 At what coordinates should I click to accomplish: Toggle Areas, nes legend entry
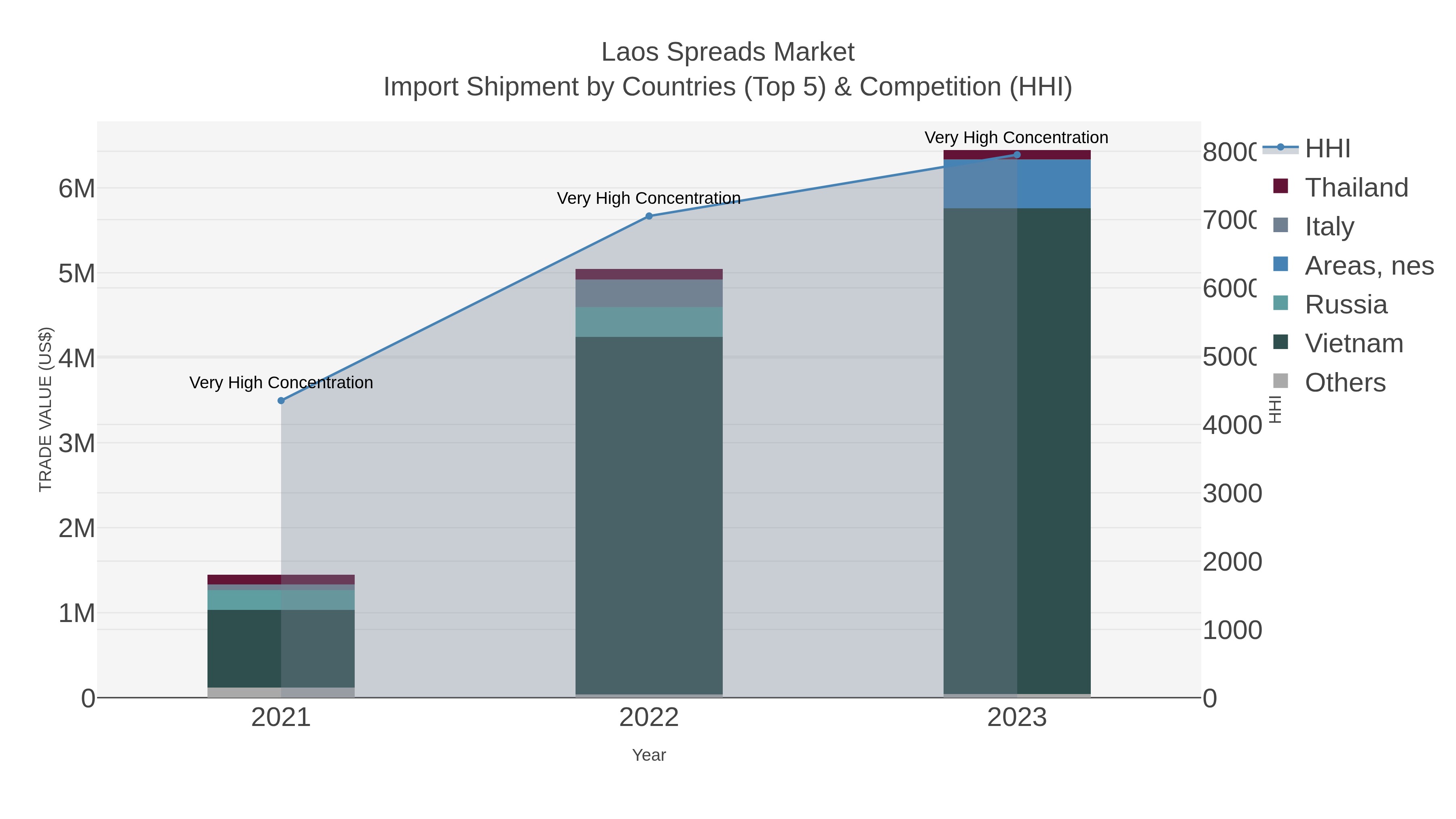pyautogui.click(x=1353, y=265)
